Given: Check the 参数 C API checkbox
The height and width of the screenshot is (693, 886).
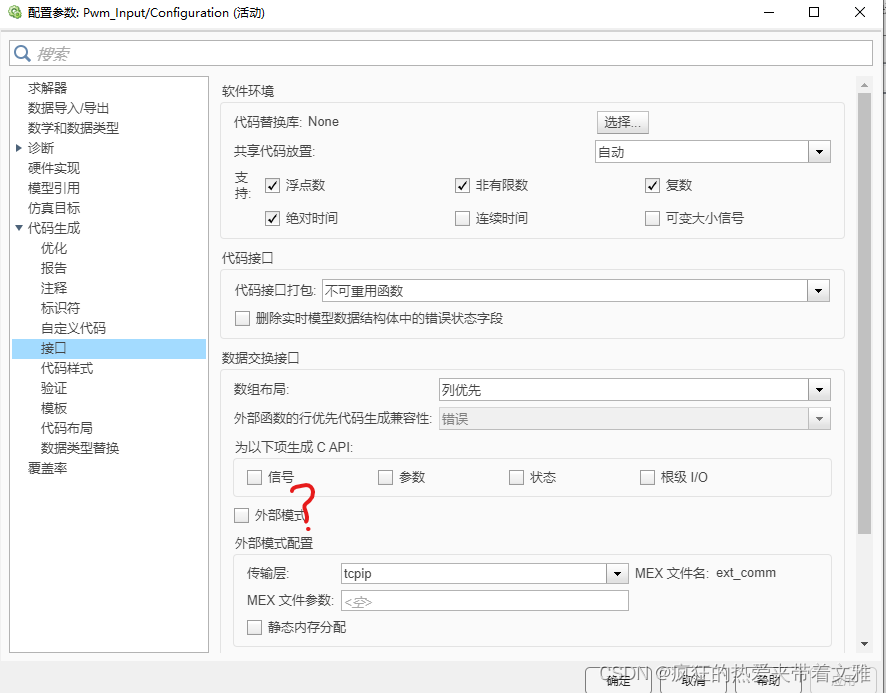Looking at the screenshot, I should [x=385, y=477].
